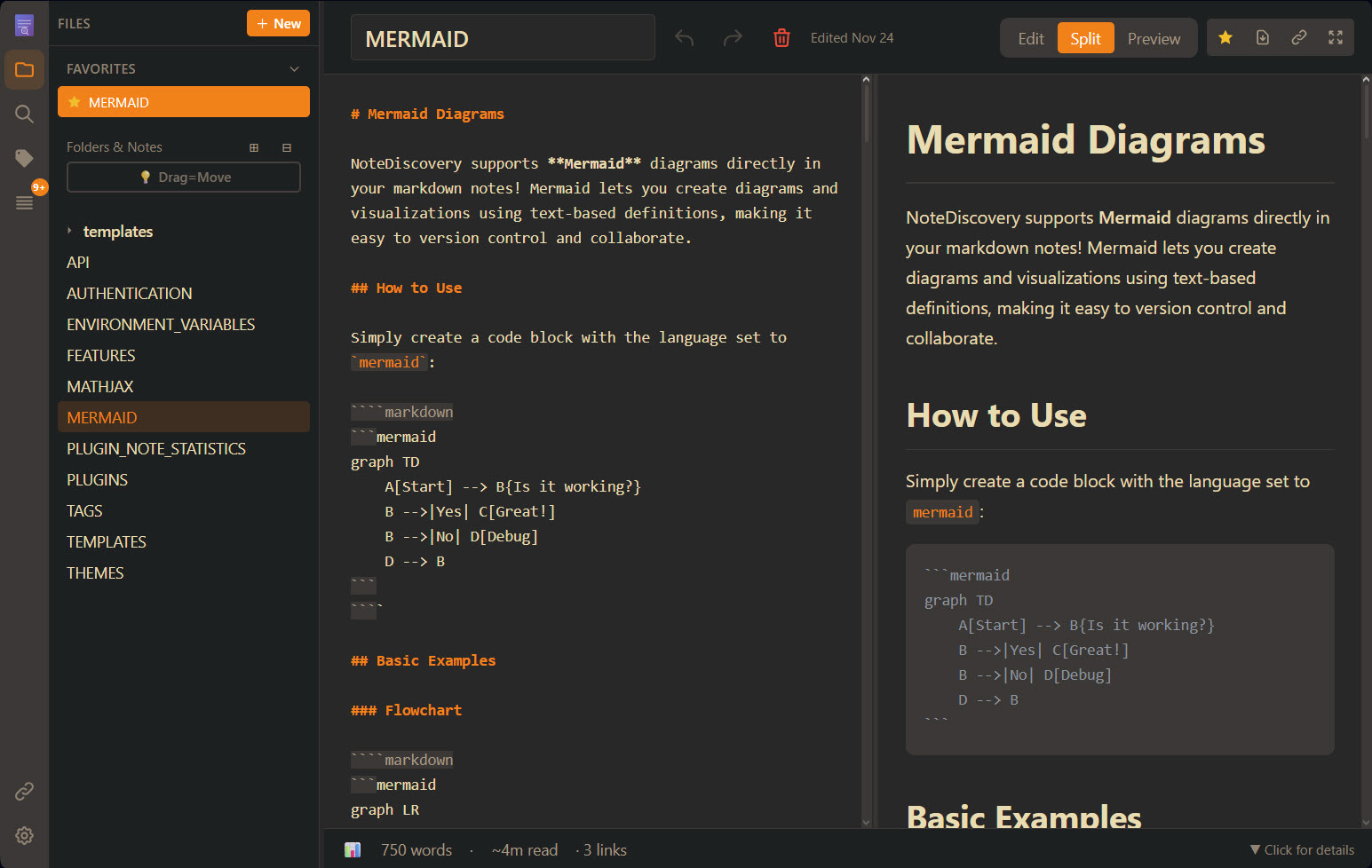Open settings via the gear icon
The height and width of the screenshot is (868, 1372).
click(24, 835)
